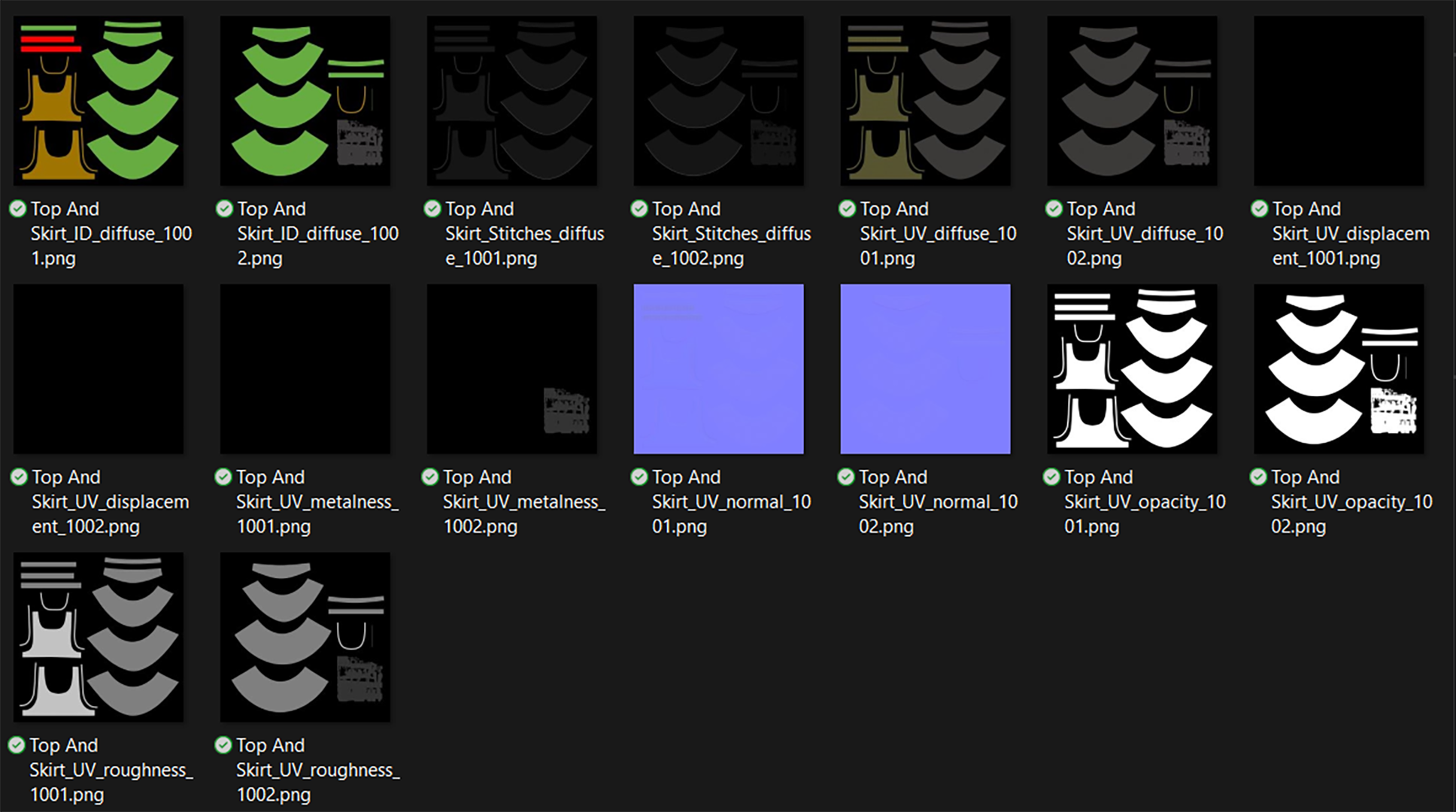
Task: Select the Skirt_UV_normal_1001.png blue thumbnail
Action: click(x=719, y=369)
